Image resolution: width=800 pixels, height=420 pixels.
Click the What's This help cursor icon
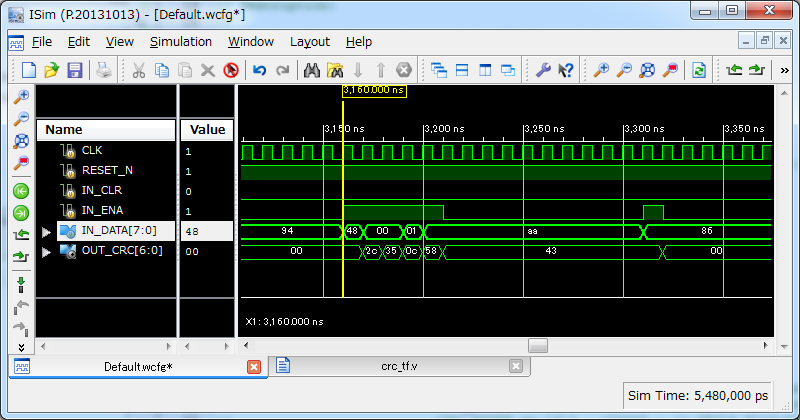(565, 70)
